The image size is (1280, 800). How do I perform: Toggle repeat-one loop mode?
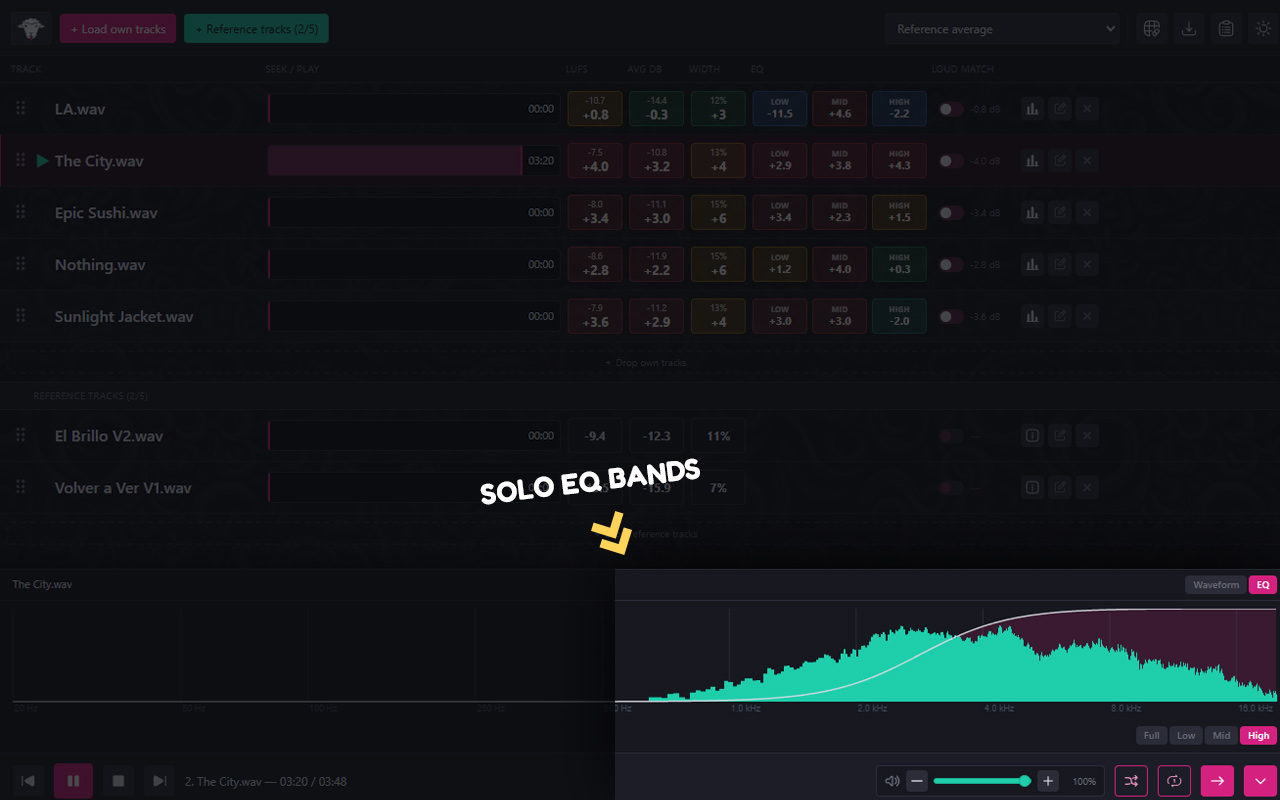tap(1174, 781)
